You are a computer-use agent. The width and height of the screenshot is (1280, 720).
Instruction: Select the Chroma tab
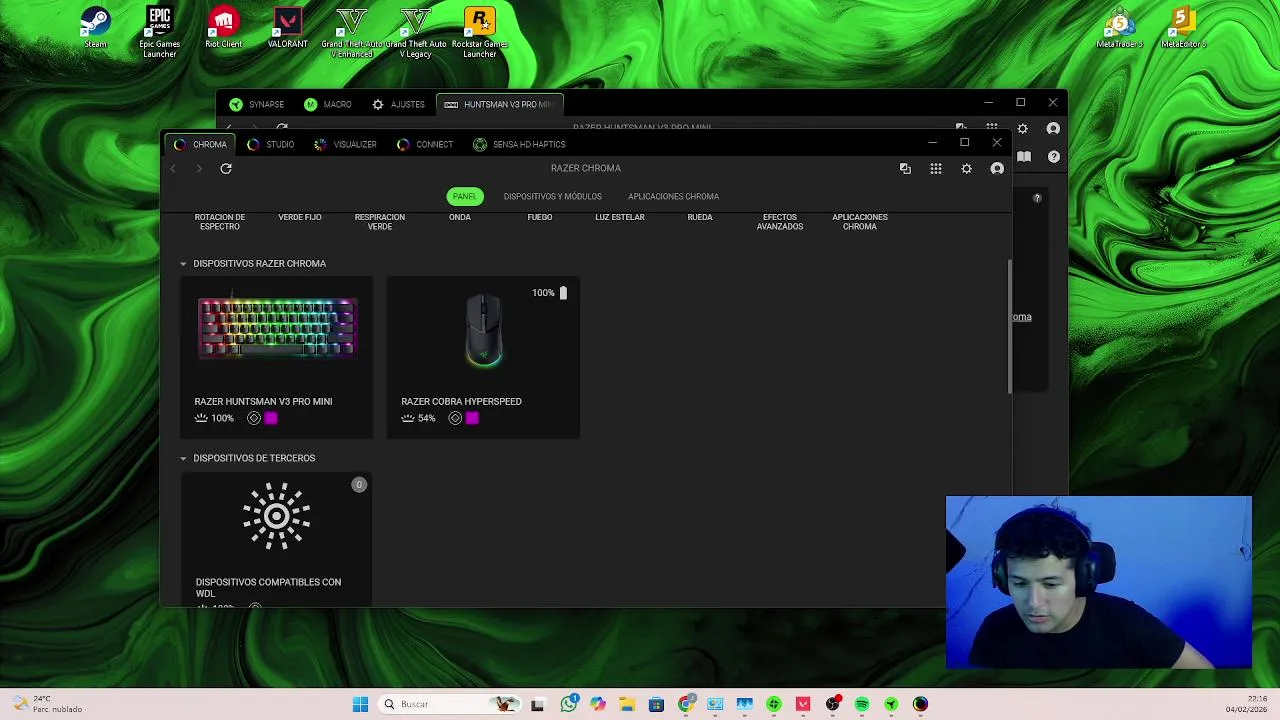pyautogui.click(x=201, y=144)
